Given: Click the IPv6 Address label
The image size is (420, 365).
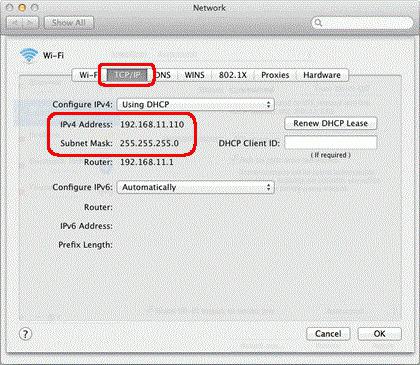Looking at the screenshot, I should coord(86,226).
